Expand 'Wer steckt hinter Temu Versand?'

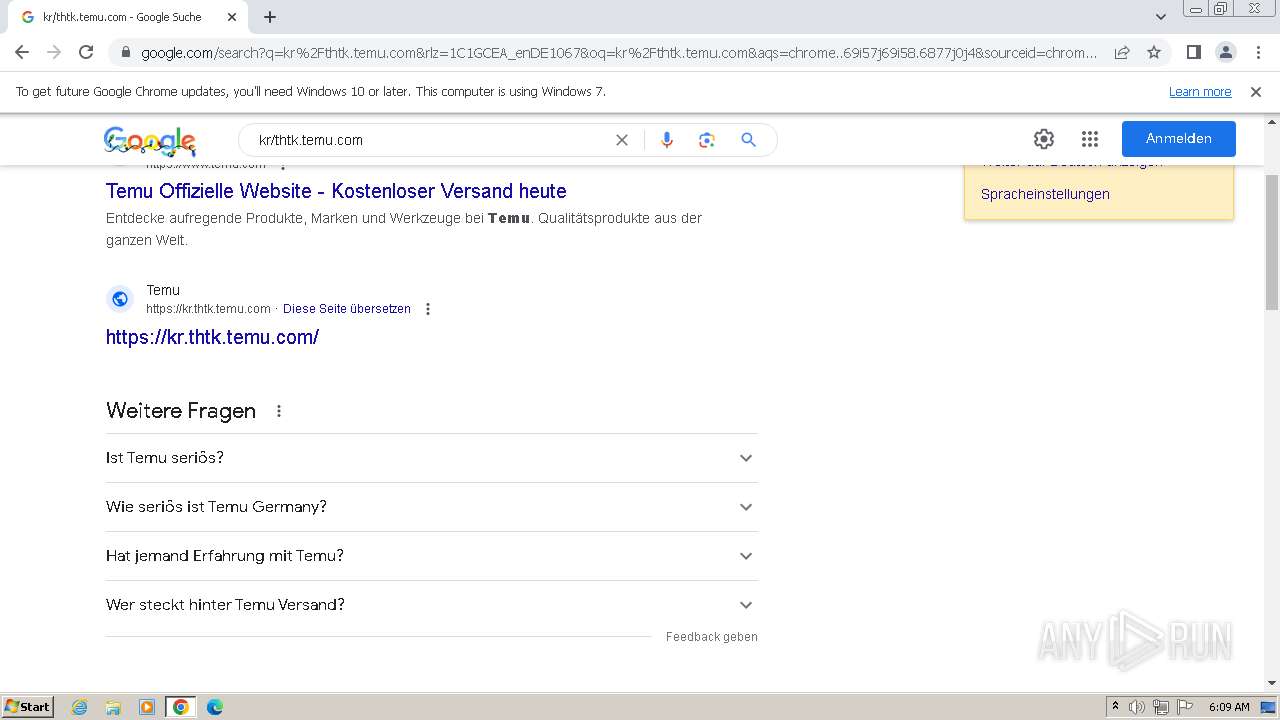click(x=432, y=605)
